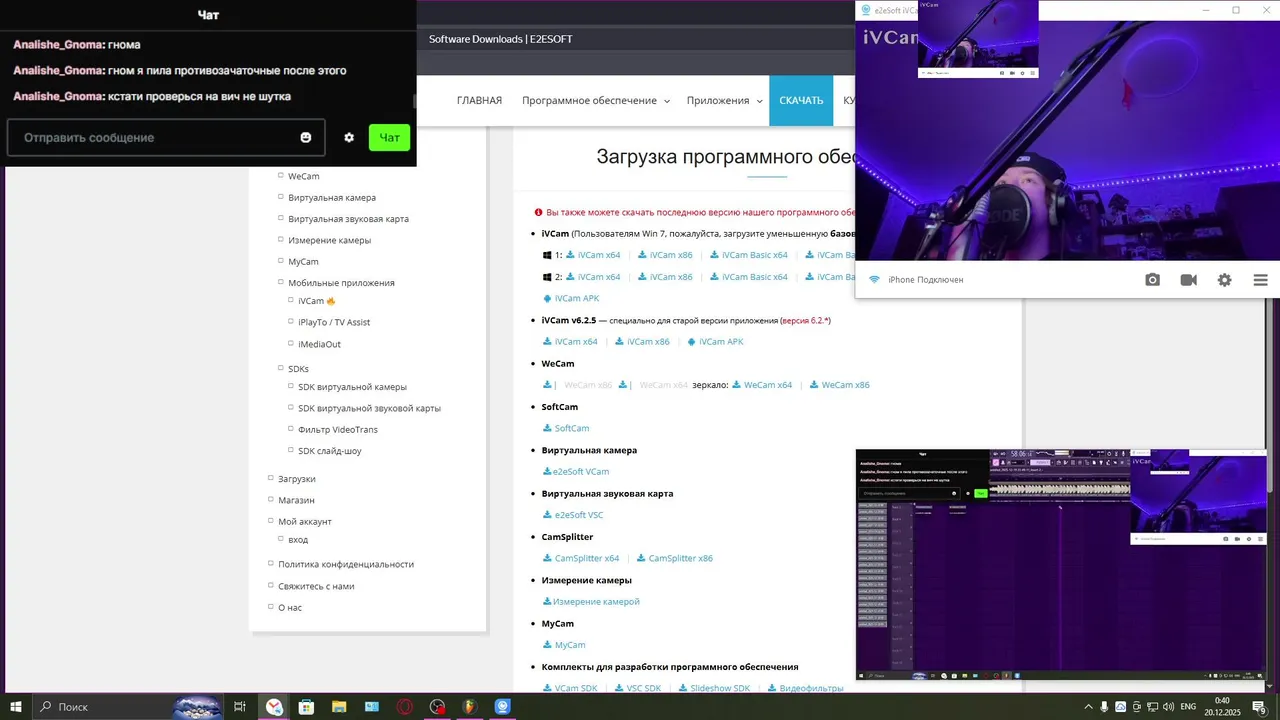Download MyCam link

[564, 645]
